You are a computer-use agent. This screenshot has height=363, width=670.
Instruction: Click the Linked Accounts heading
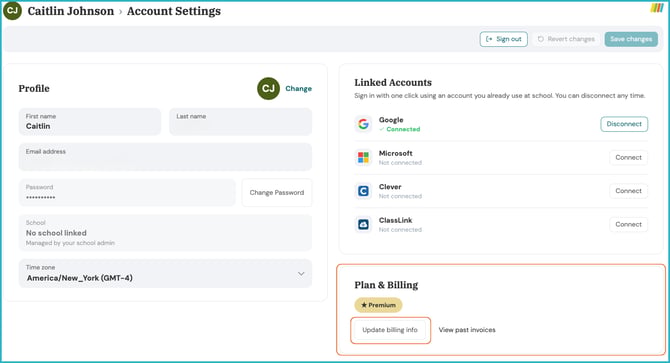point(393,82)
